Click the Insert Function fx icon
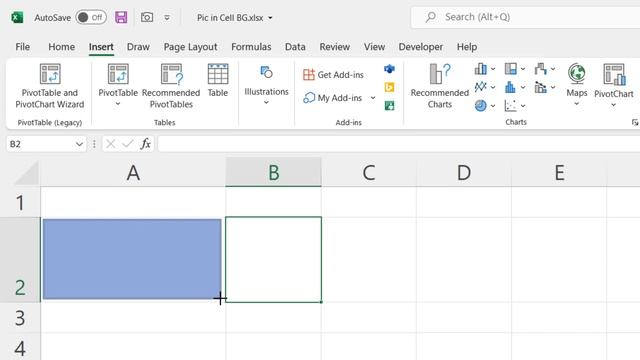 click(145, 144)
